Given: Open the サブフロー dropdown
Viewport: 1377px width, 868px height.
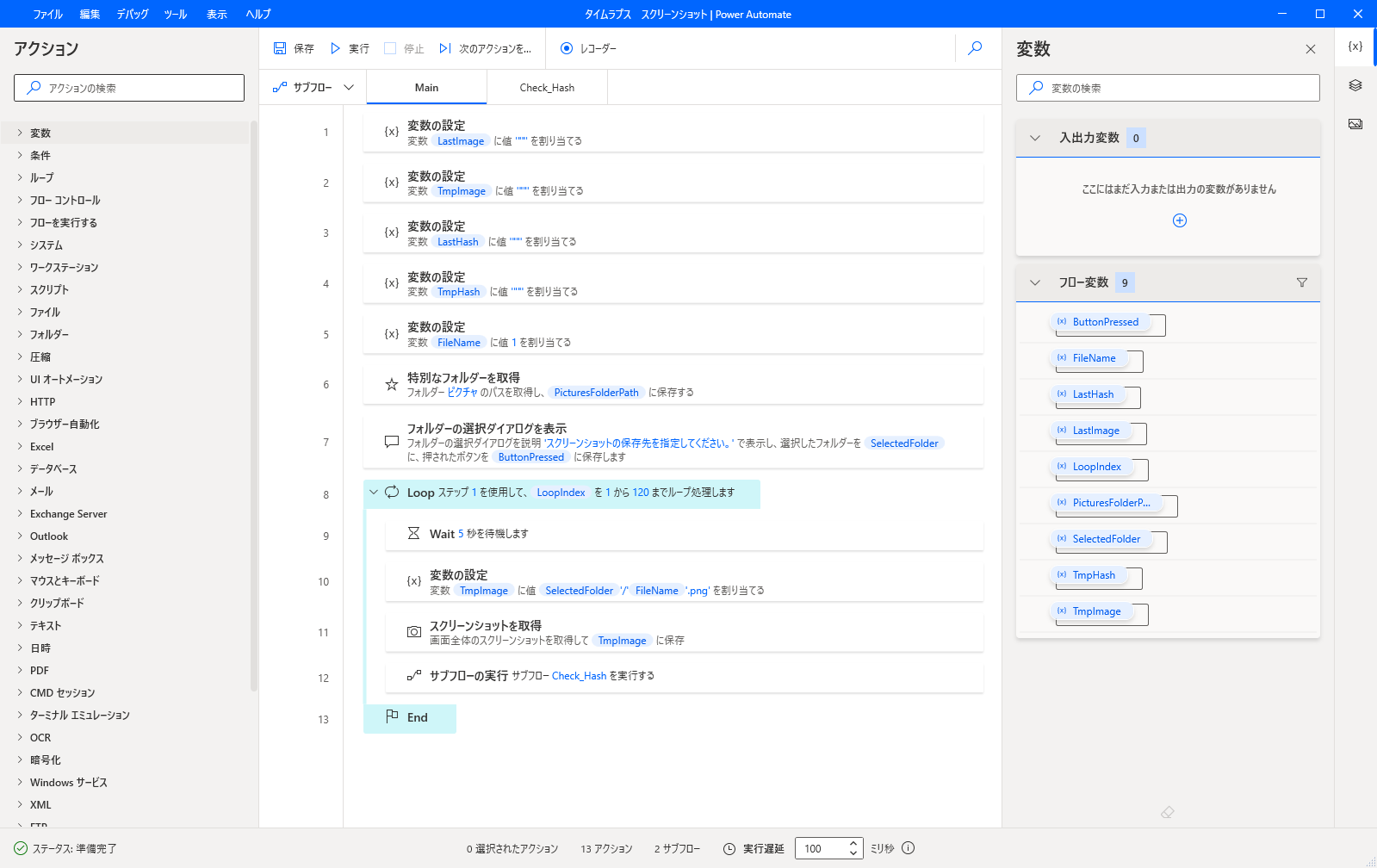Looking at the screenshot, I should click(x=313, y=87).
